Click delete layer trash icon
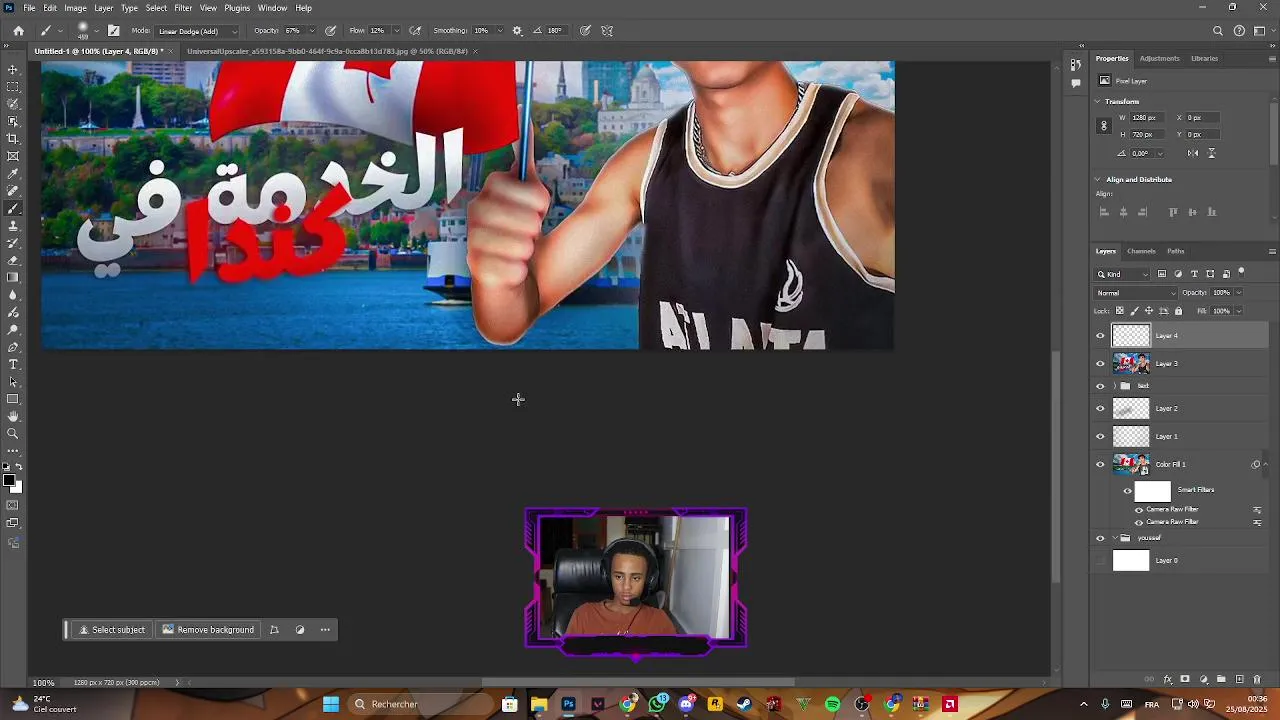Viewport: 1280px width, 720px height. point(1257,680)
